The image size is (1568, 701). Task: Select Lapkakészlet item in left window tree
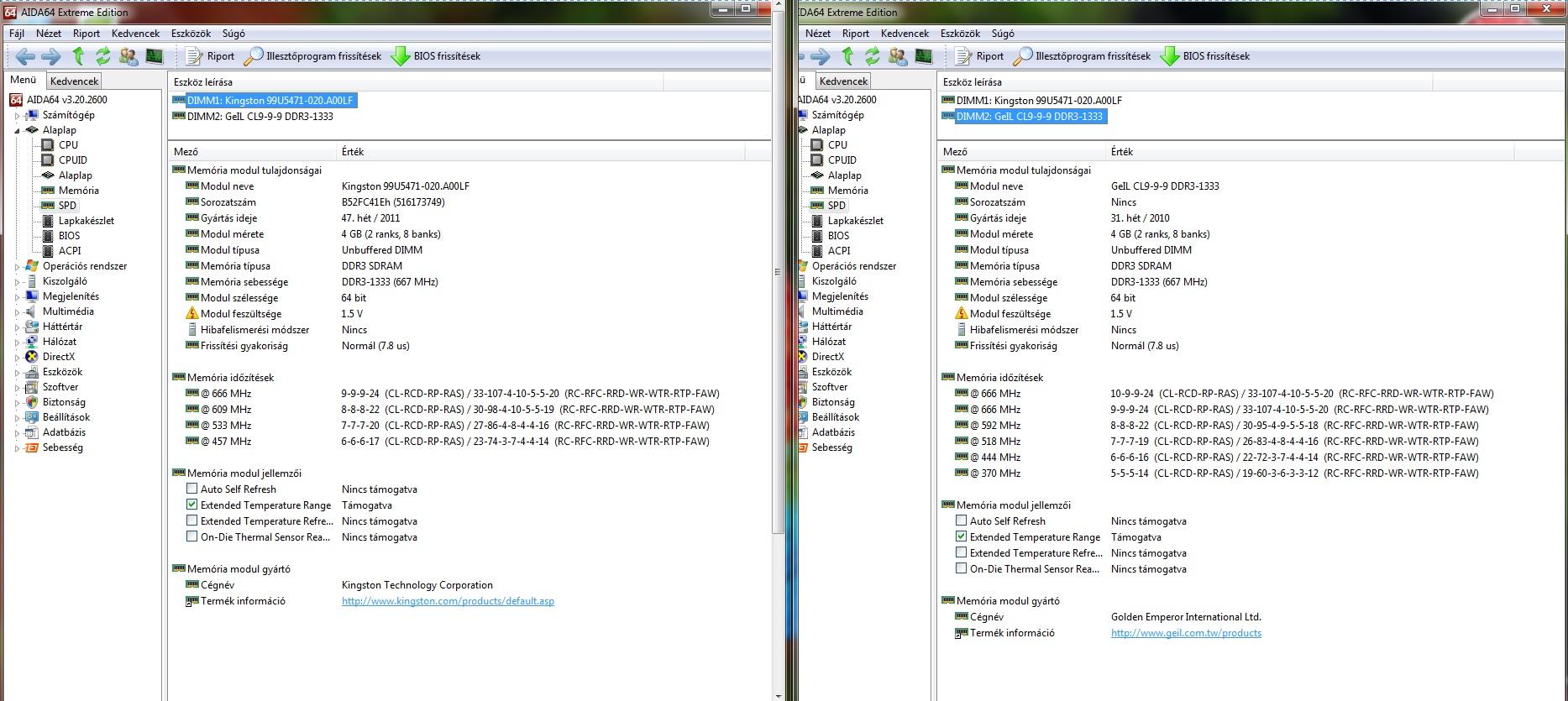point(86,221)
